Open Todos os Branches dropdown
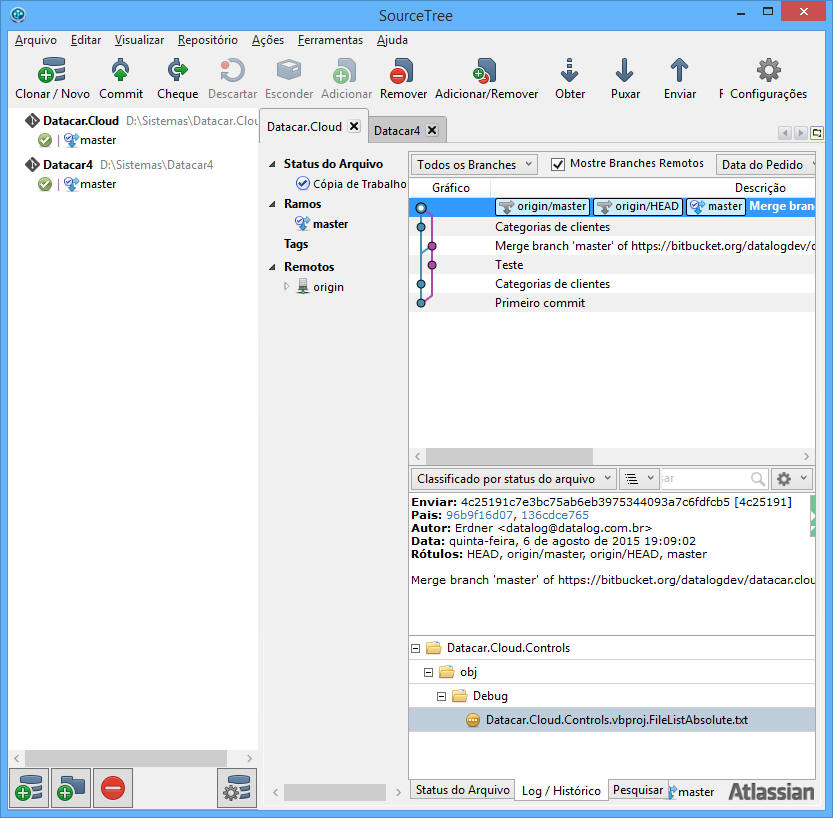Image resolution: width=833 pixels, height=818 pixels. [474, 165]
